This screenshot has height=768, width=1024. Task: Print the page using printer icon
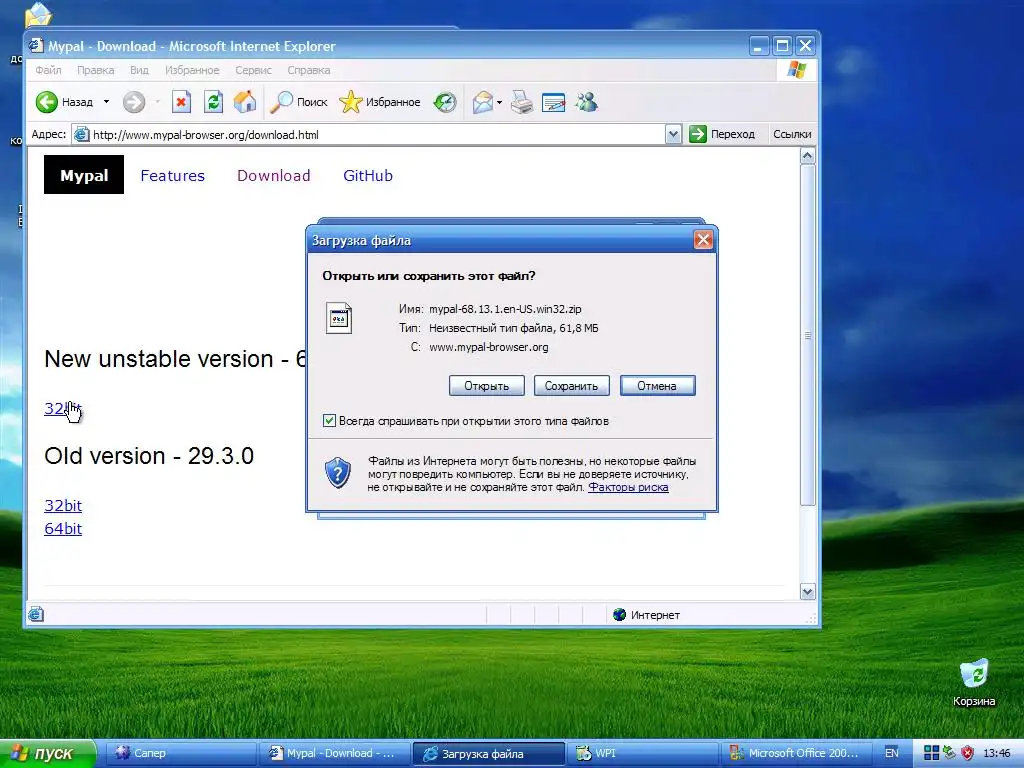pyautogui.click(x=522, y=102)
